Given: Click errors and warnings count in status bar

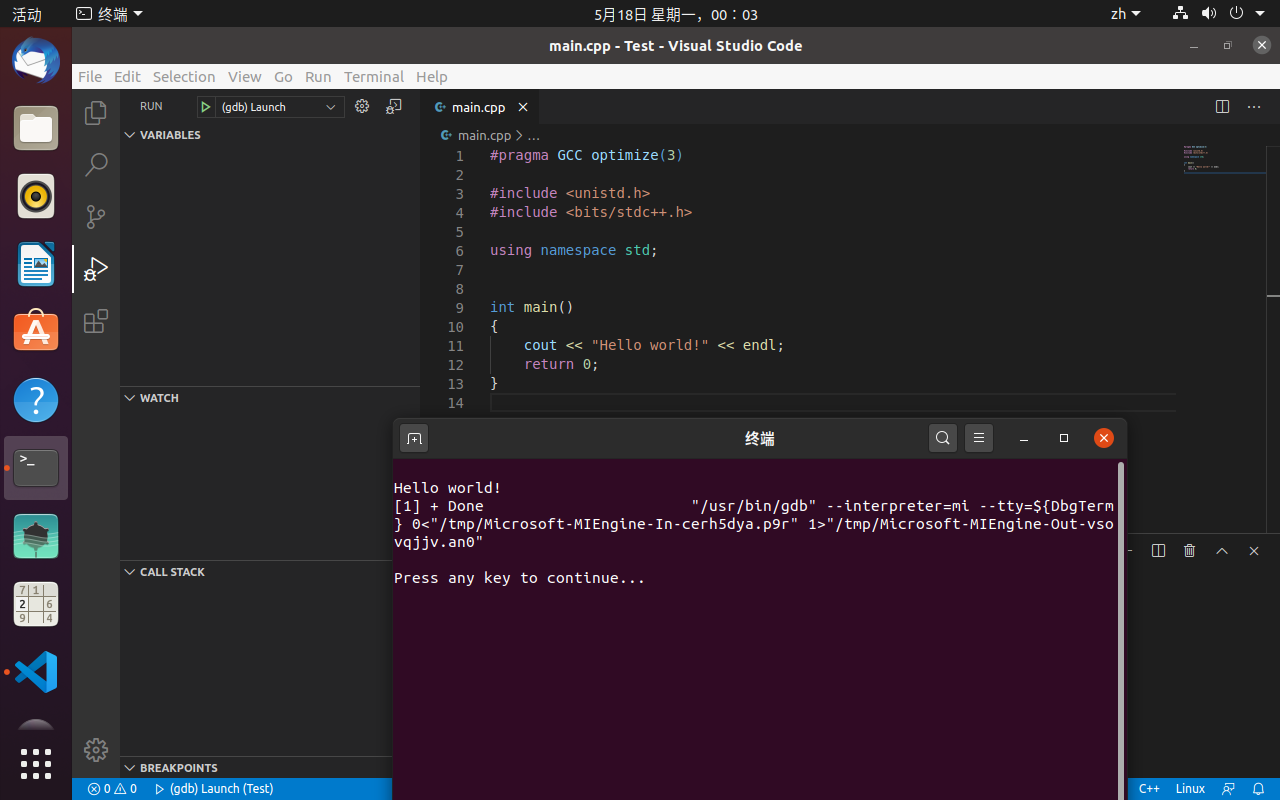Looking at the screenshot, I should (x=112, y=789).
